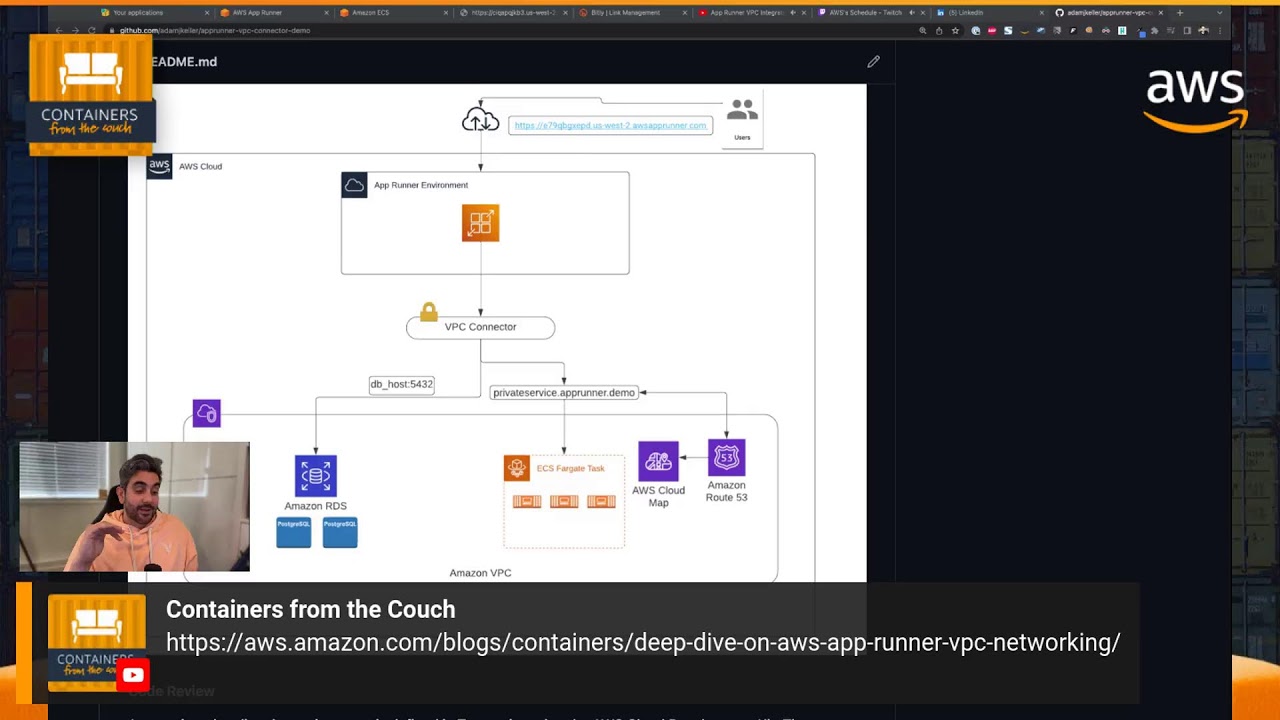Click the README edit pencil icon

(873, 62)
